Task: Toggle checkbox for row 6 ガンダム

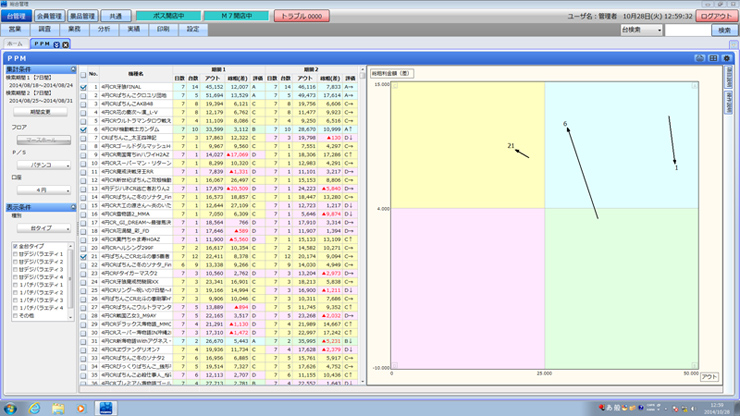Action: [x=84, y=129]
